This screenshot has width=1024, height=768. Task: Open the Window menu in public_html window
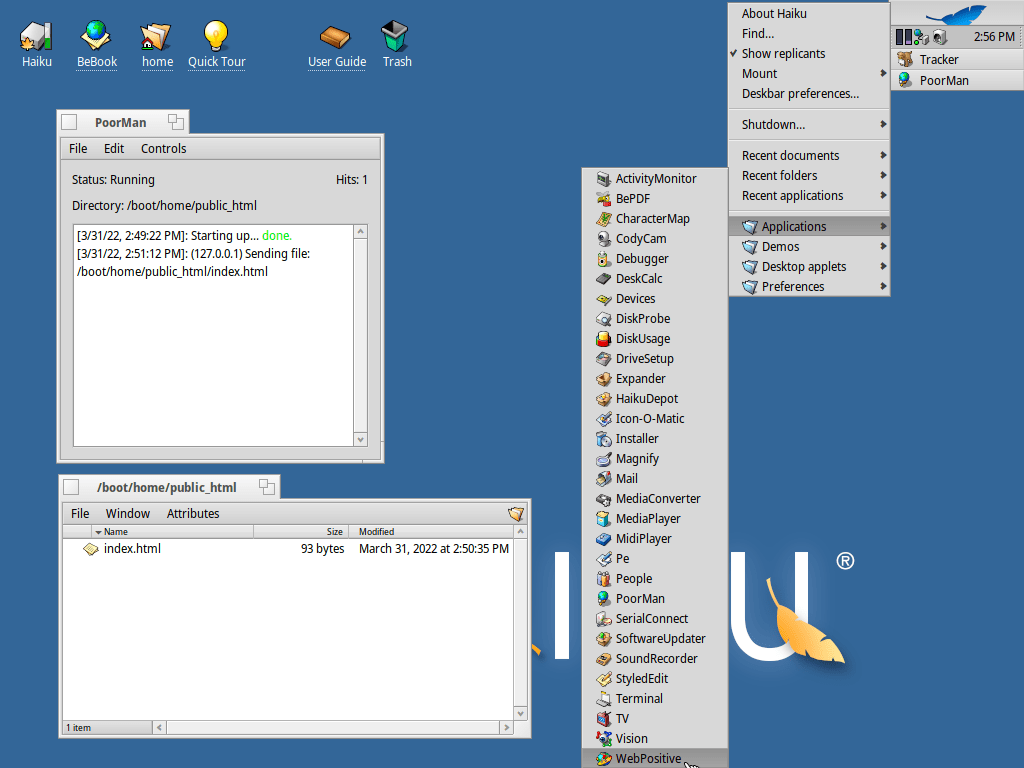[x=128, y=513]
